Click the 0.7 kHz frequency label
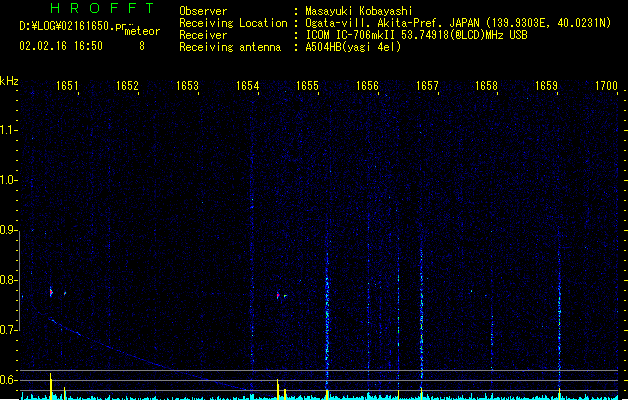This screenshot has width=629, height=400. pos(8,330)
